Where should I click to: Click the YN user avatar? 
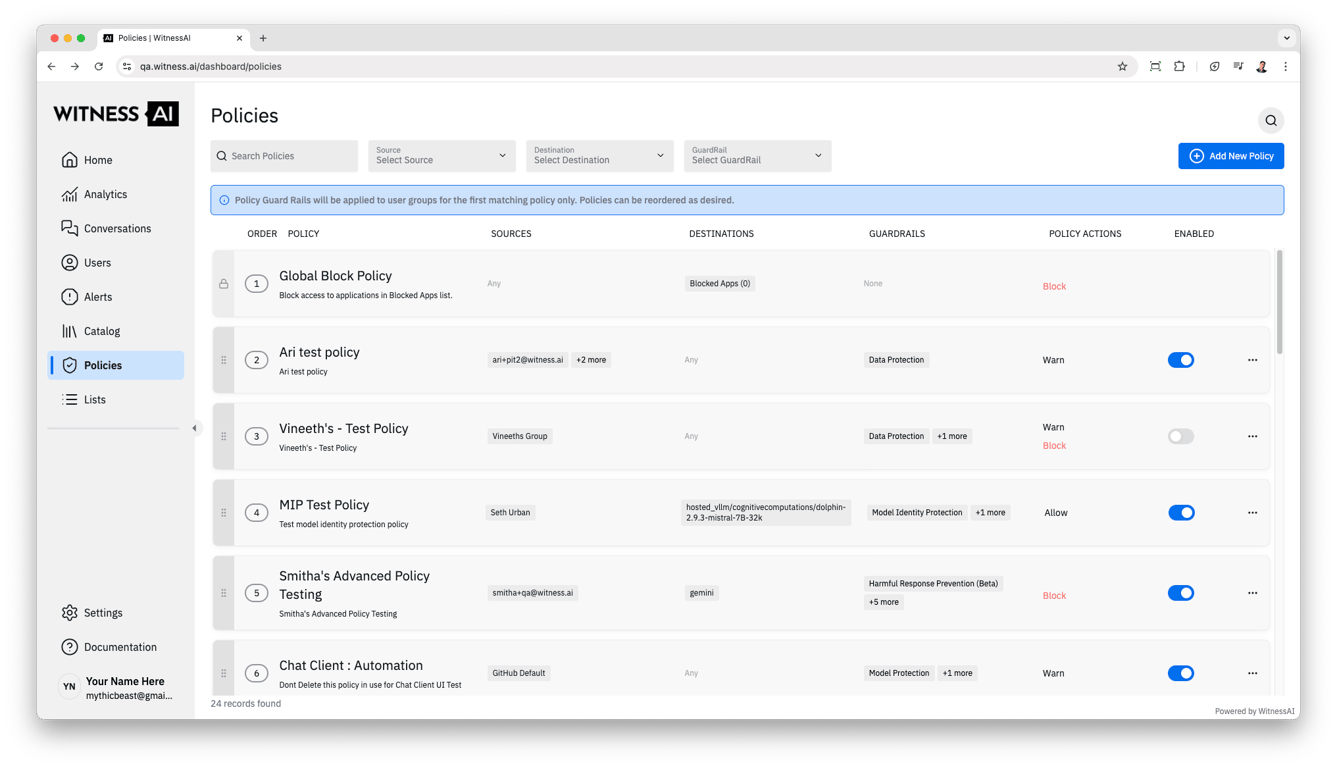point(69,687)
